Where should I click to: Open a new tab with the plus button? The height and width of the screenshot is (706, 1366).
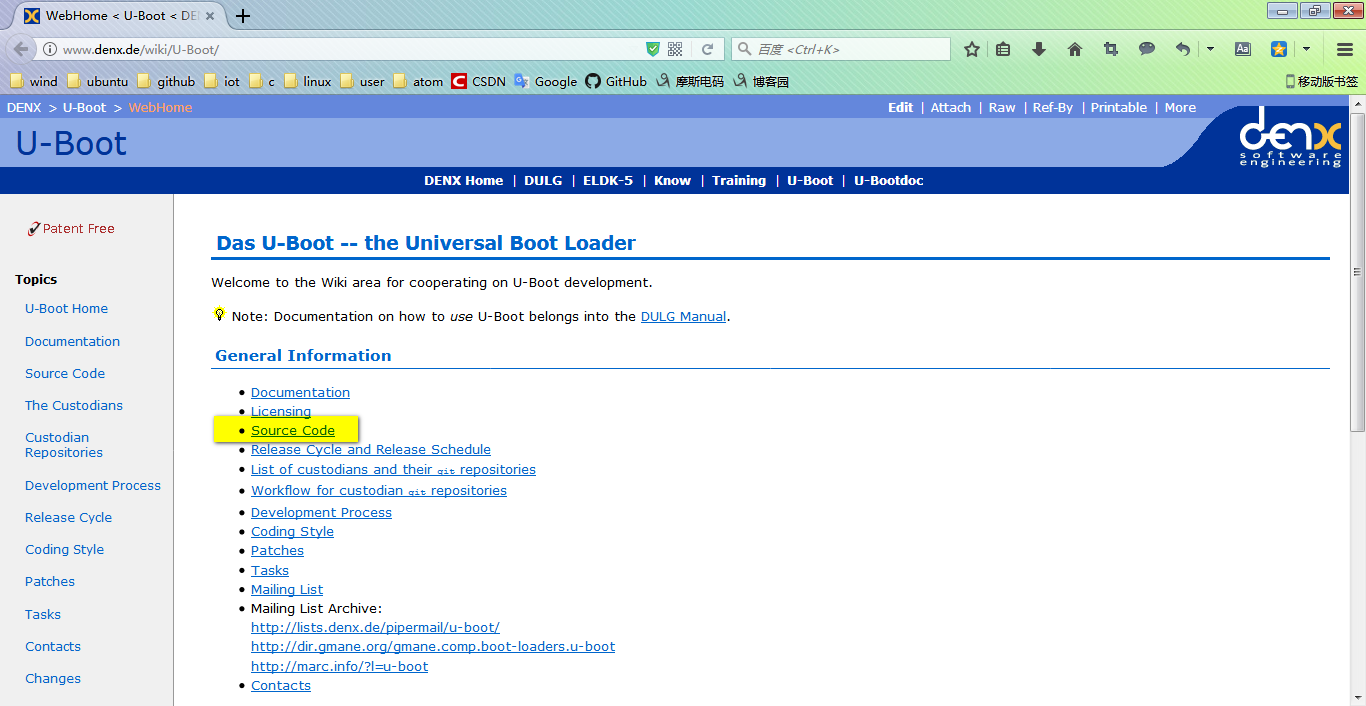(243, 16)
